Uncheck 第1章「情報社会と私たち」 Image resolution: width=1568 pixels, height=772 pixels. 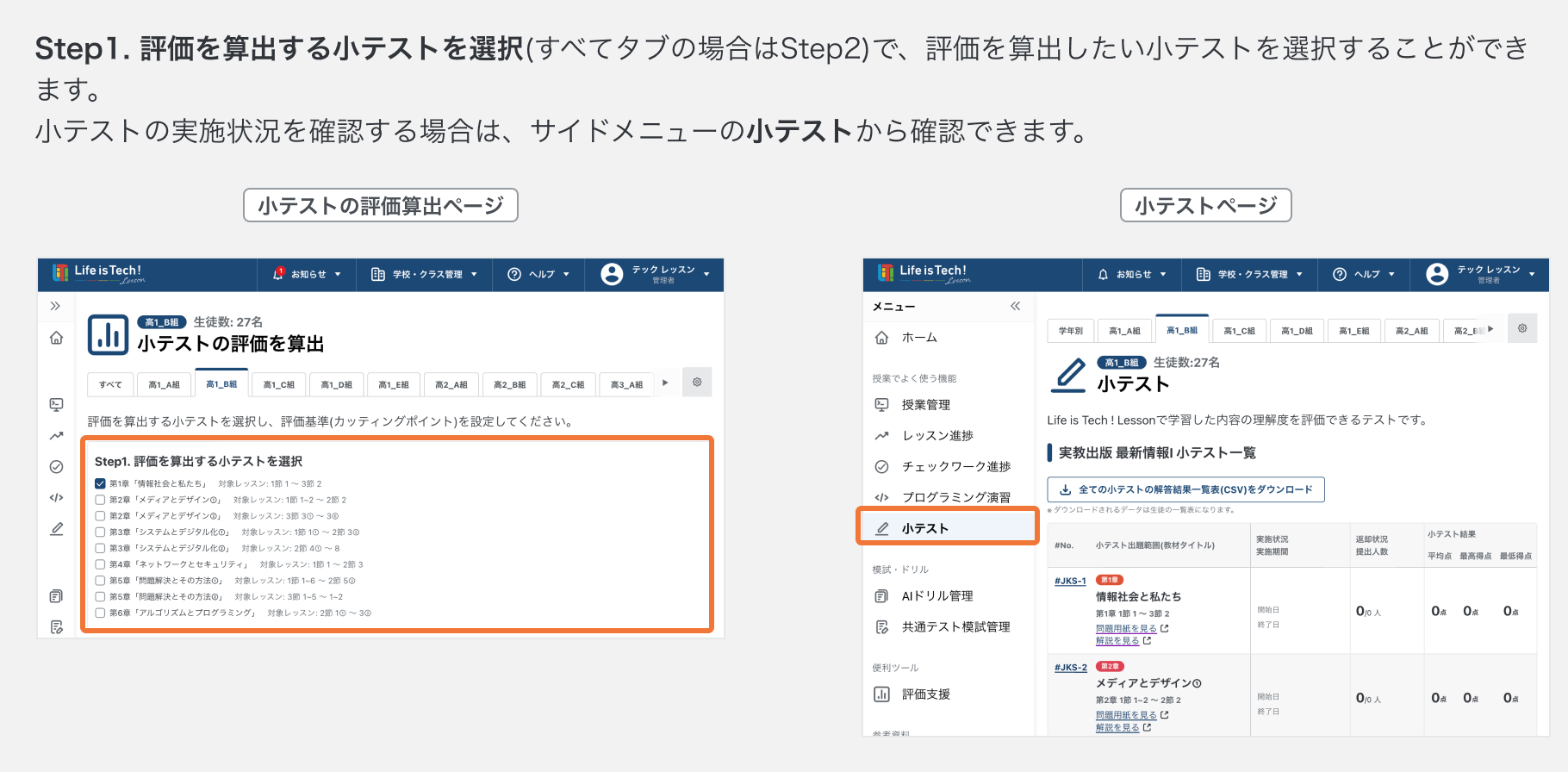pos(100,483)
